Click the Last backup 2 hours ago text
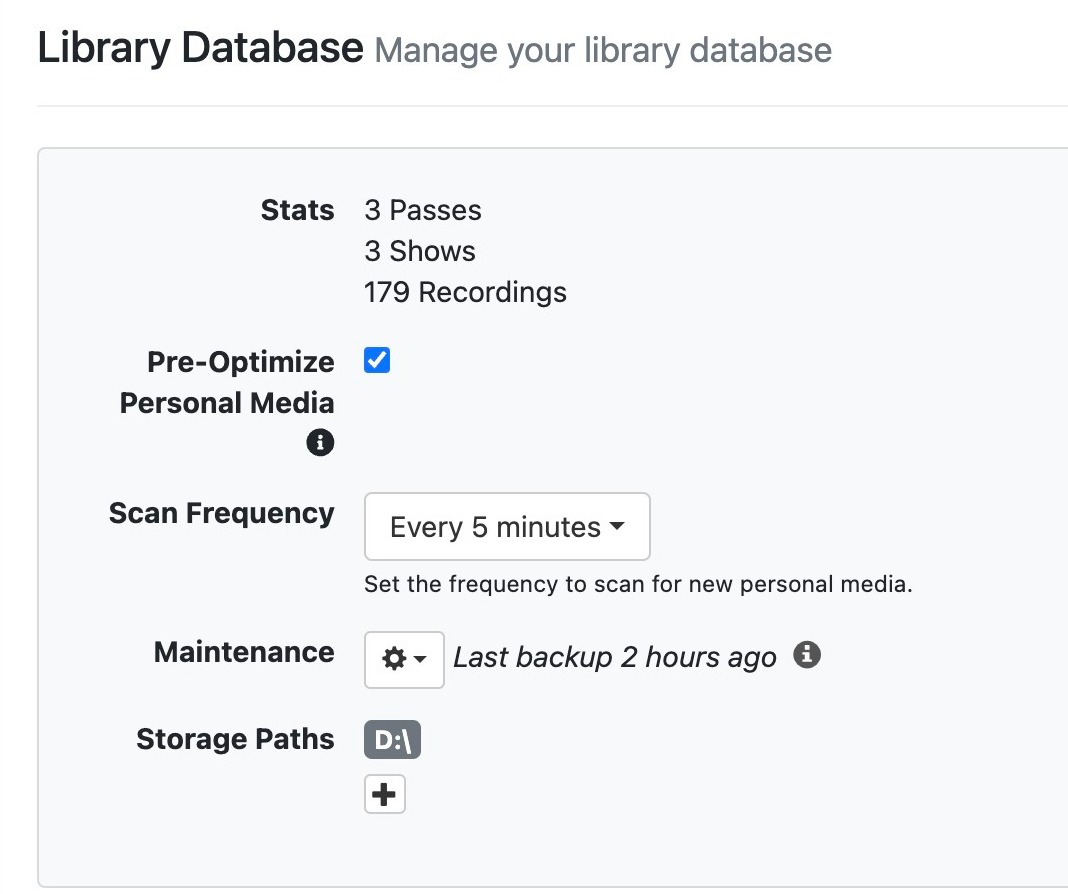Screen dimensions: 1068x894 tap(614, 657)
